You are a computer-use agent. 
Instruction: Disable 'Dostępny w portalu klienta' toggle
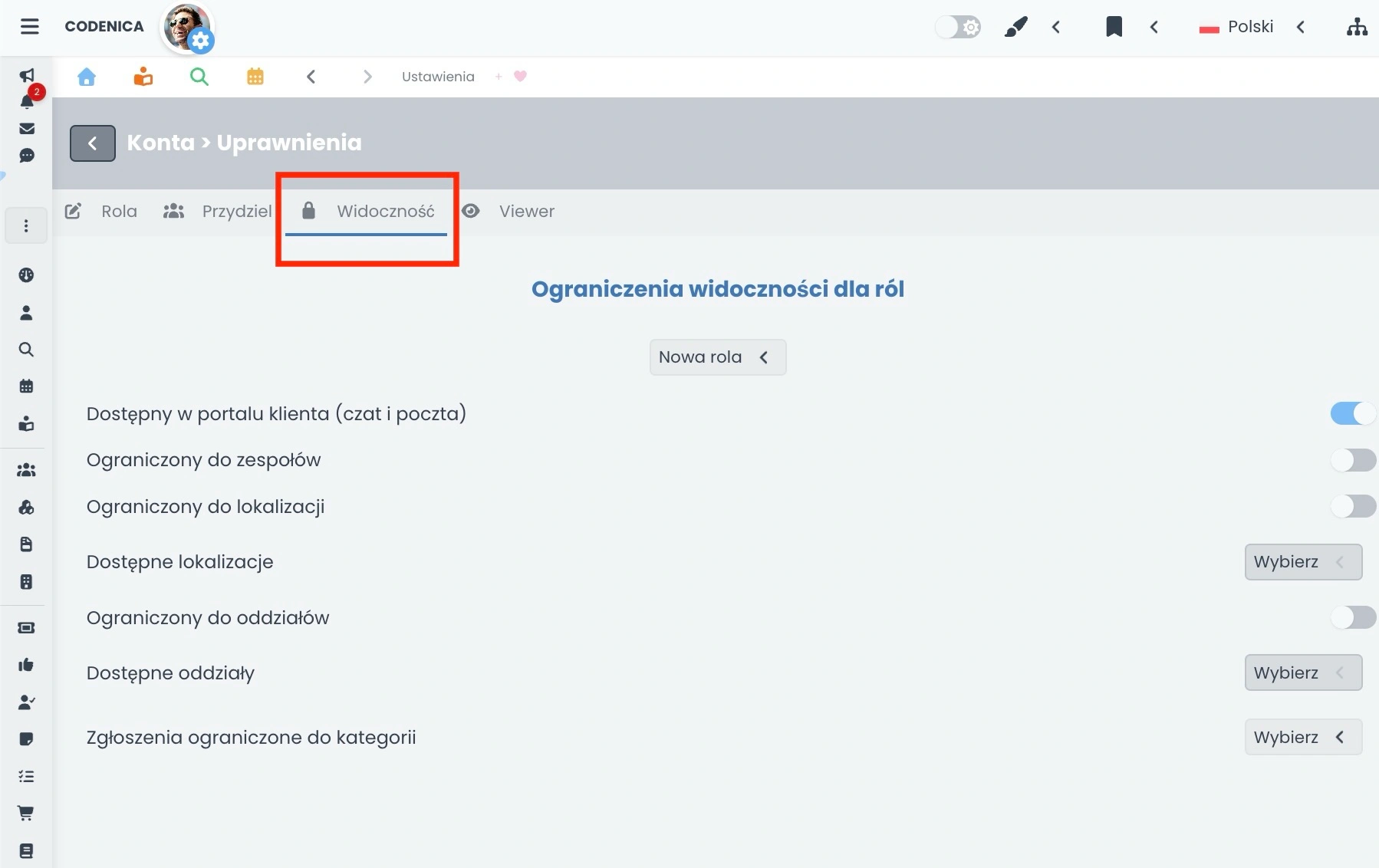pos(1352,413)
